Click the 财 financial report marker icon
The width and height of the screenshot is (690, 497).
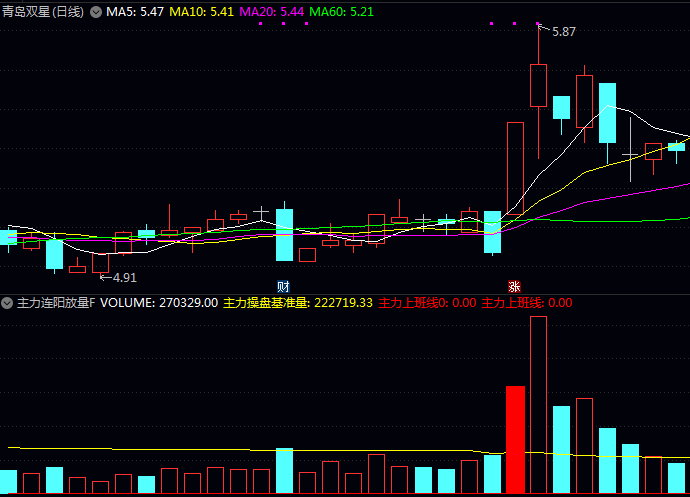tap(283, 287)
